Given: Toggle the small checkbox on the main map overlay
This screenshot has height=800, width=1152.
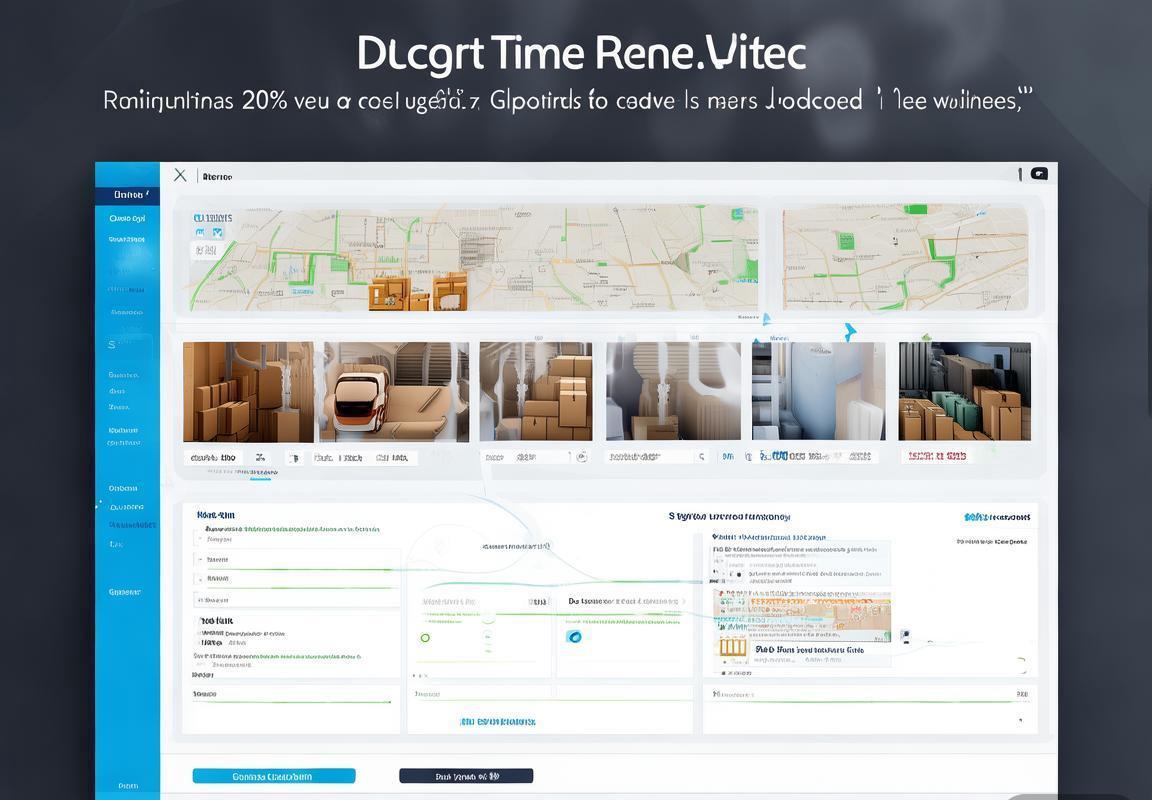Looking at the screenshot, I should point(217,233).
